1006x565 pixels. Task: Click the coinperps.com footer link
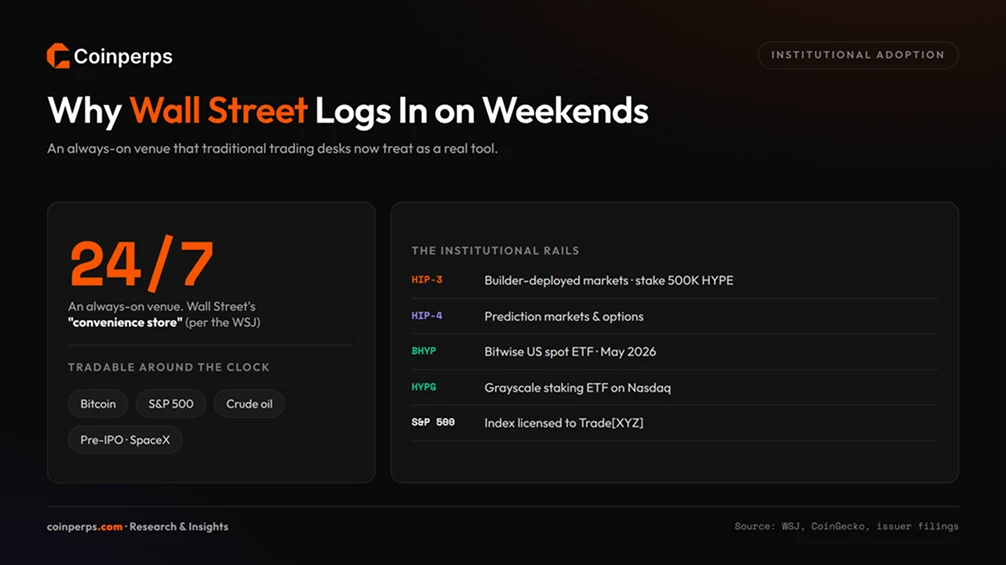coord(85,527)
